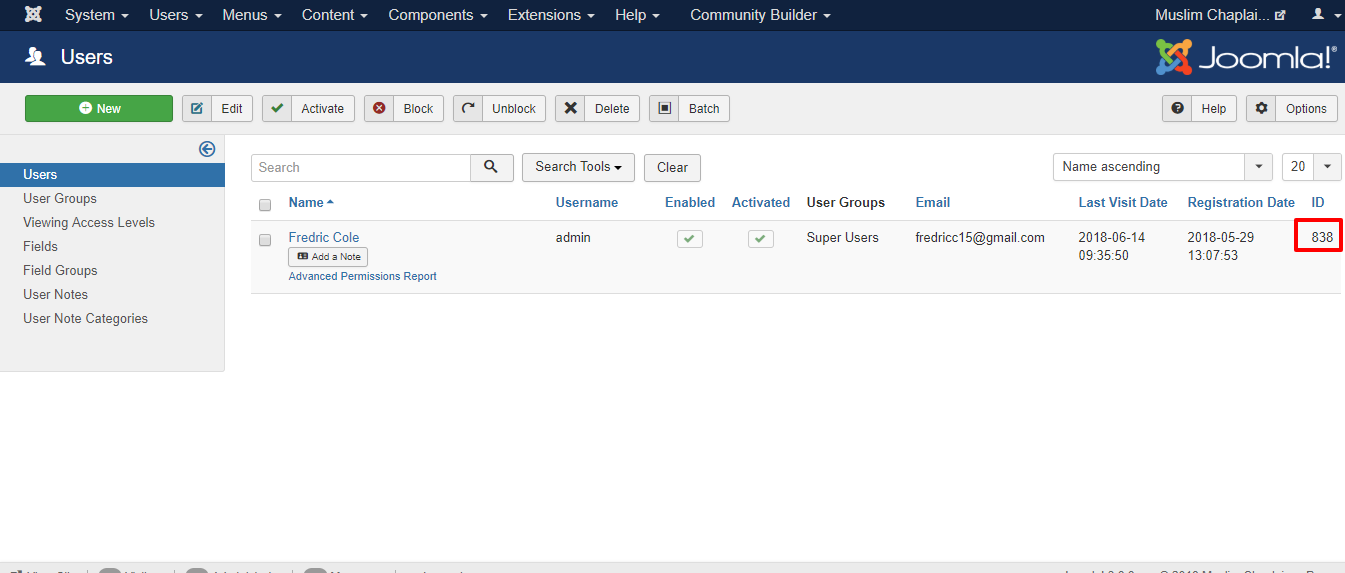Collapse the sidebar with the arrow icon
The image size is (1345, 573).
(207, 149)
